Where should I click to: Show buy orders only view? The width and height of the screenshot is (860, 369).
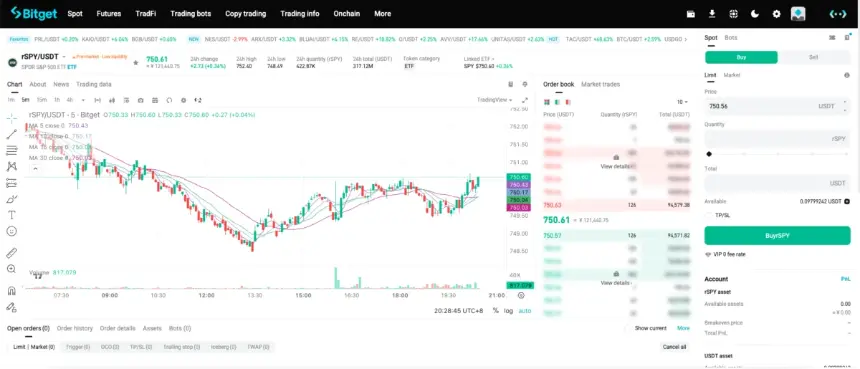(557, 102)
